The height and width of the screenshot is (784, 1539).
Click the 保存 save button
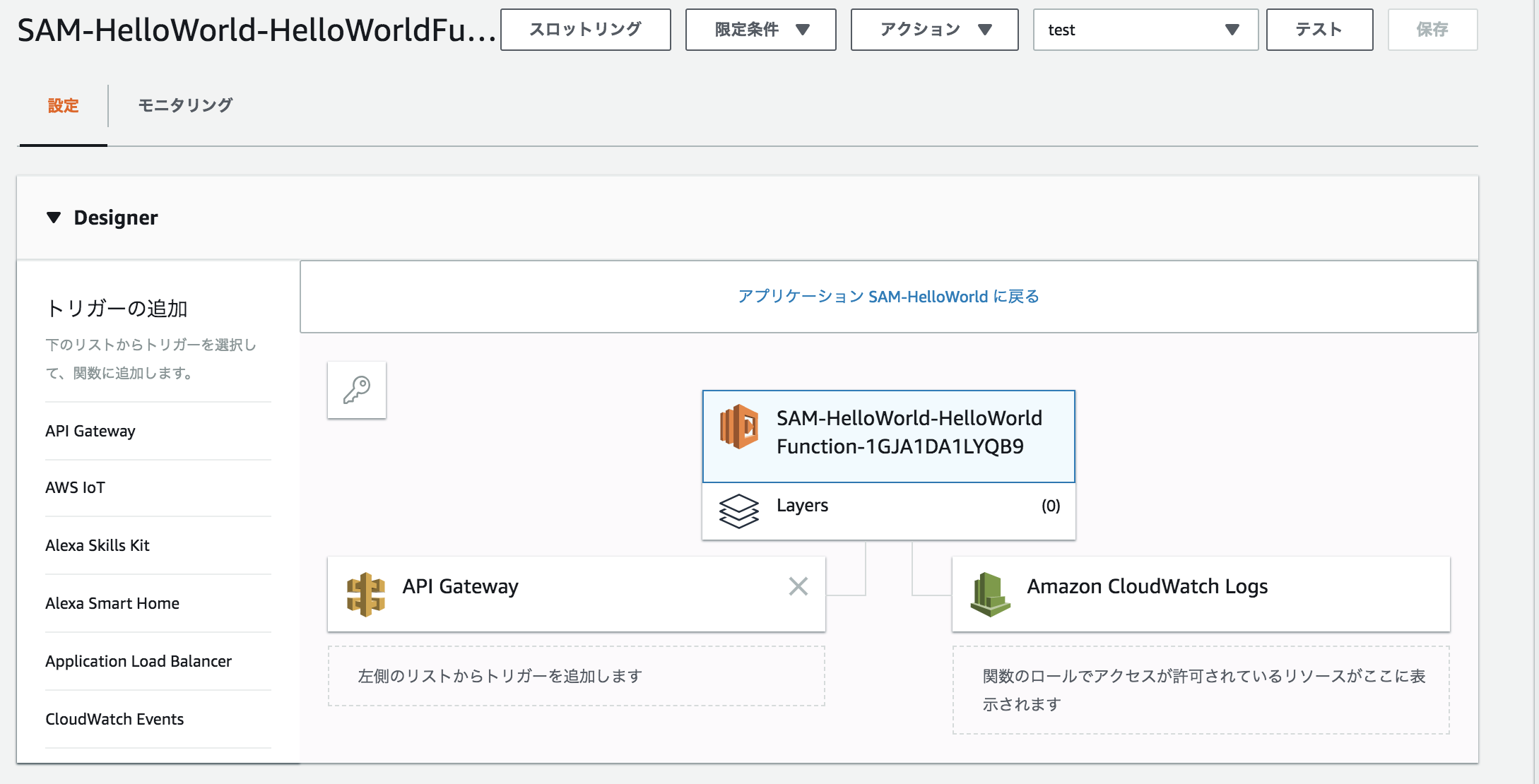(x=1432, y=30)
